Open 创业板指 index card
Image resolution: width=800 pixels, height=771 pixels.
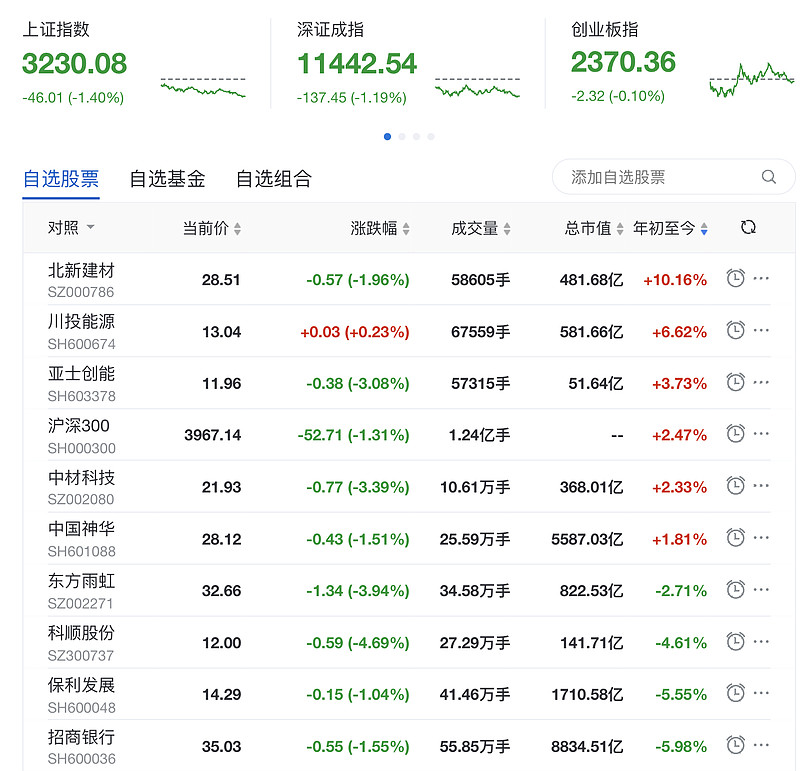click(683, 62)
